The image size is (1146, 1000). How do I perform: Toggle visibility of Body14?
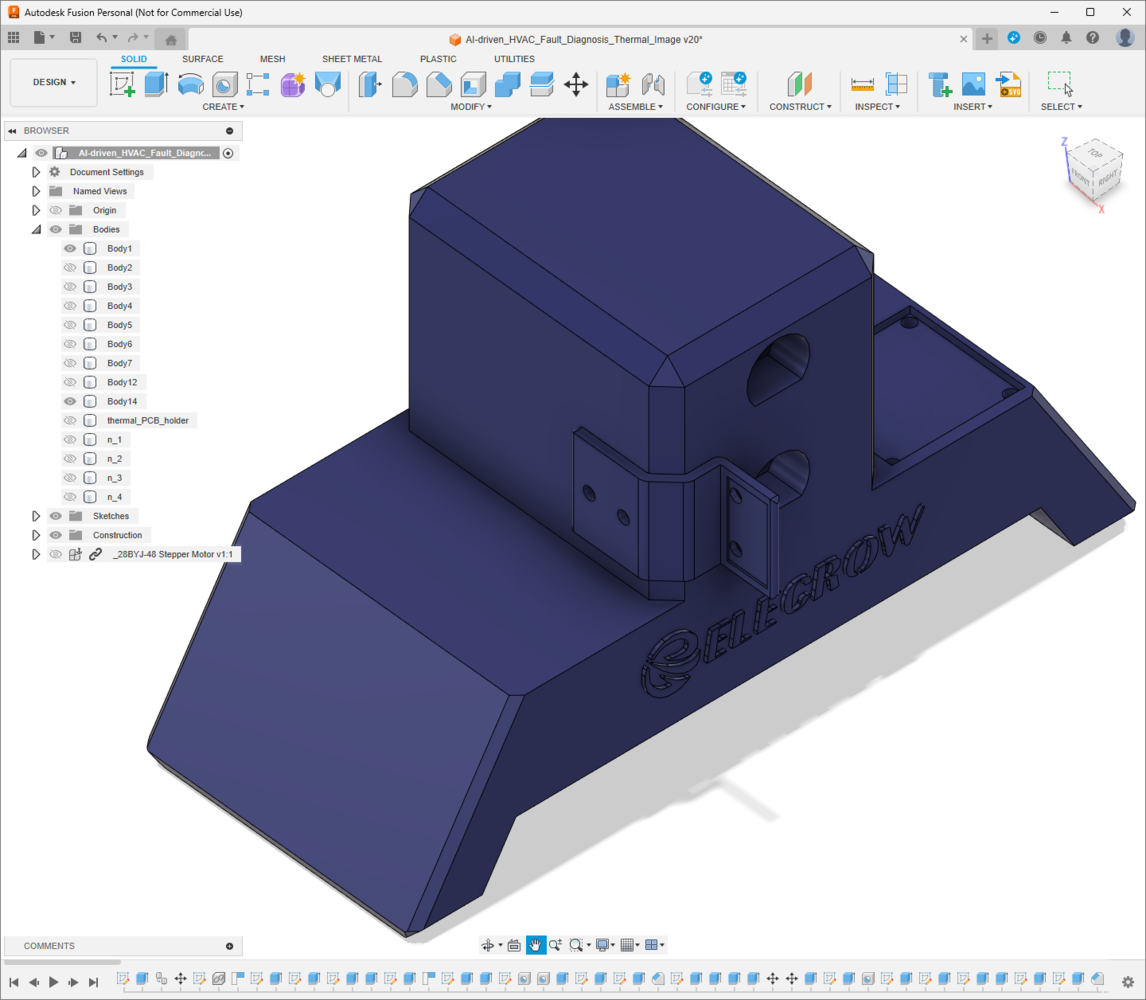(70, 401)
